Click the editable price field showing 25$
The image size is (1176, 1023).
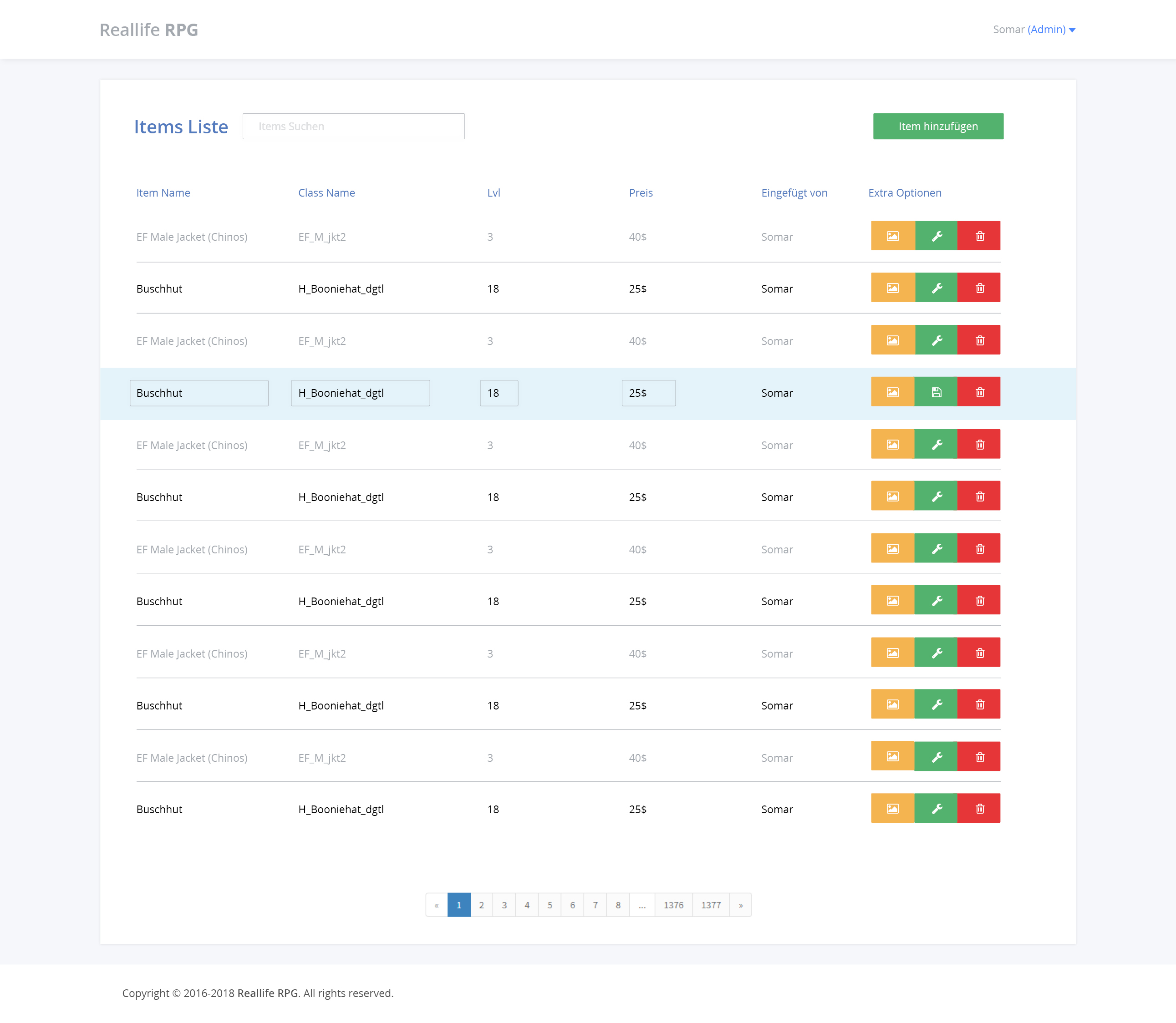click(648, 393)
